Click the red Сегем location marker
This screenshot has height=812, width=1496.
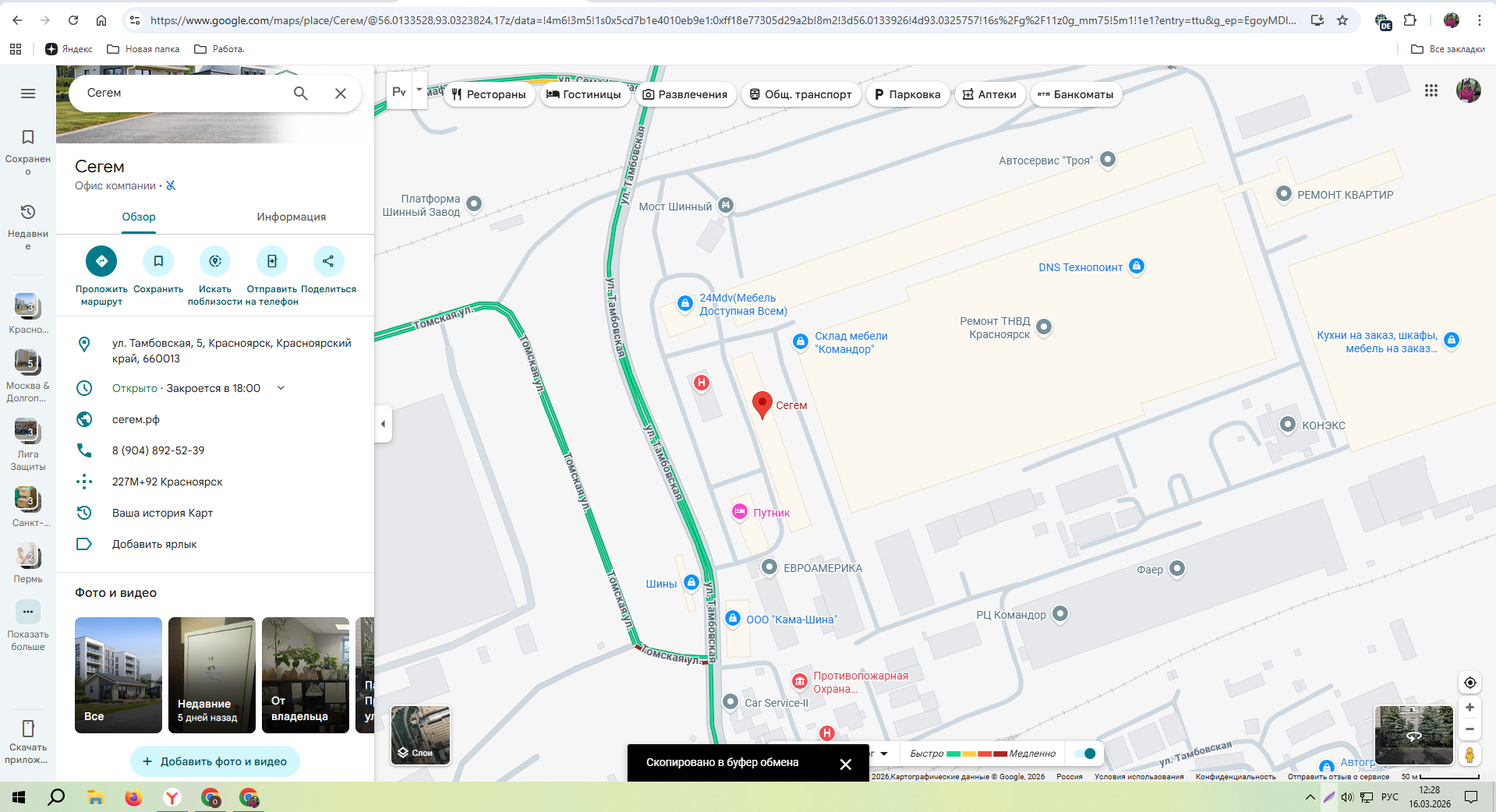pos(762,405)
